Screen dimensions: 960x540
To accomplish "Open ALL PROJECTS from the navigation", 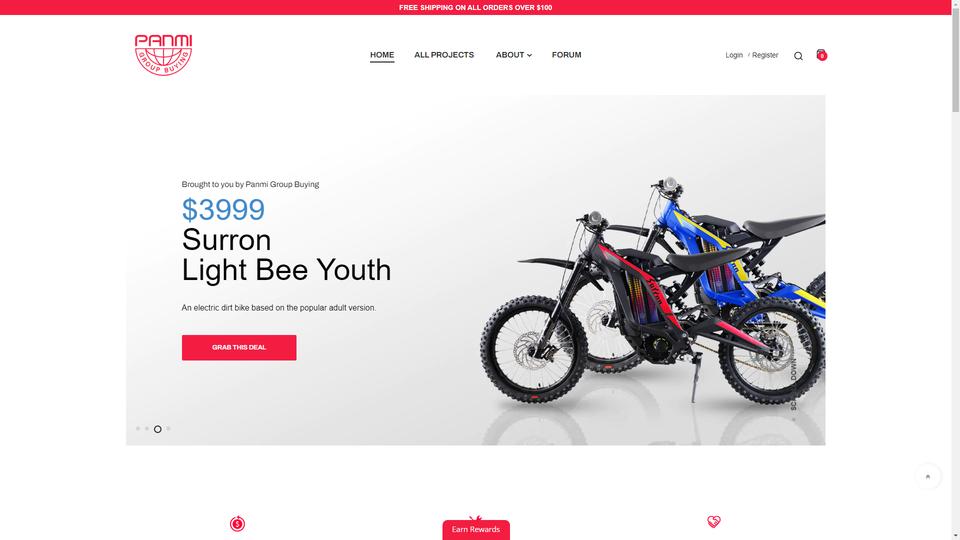I will point(444,55).
